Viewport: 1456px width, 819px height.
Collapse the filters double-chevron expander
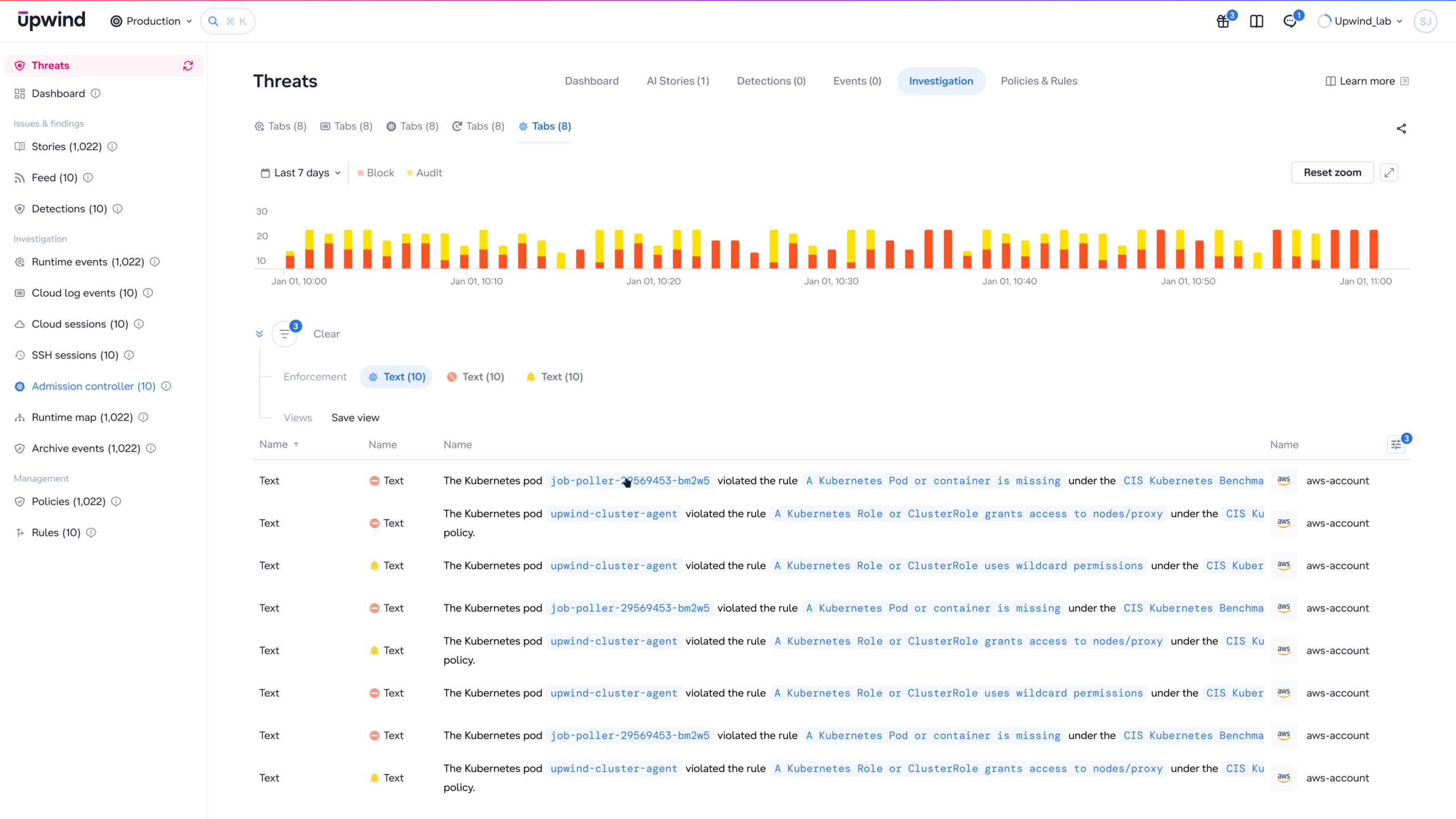[259, 334]
